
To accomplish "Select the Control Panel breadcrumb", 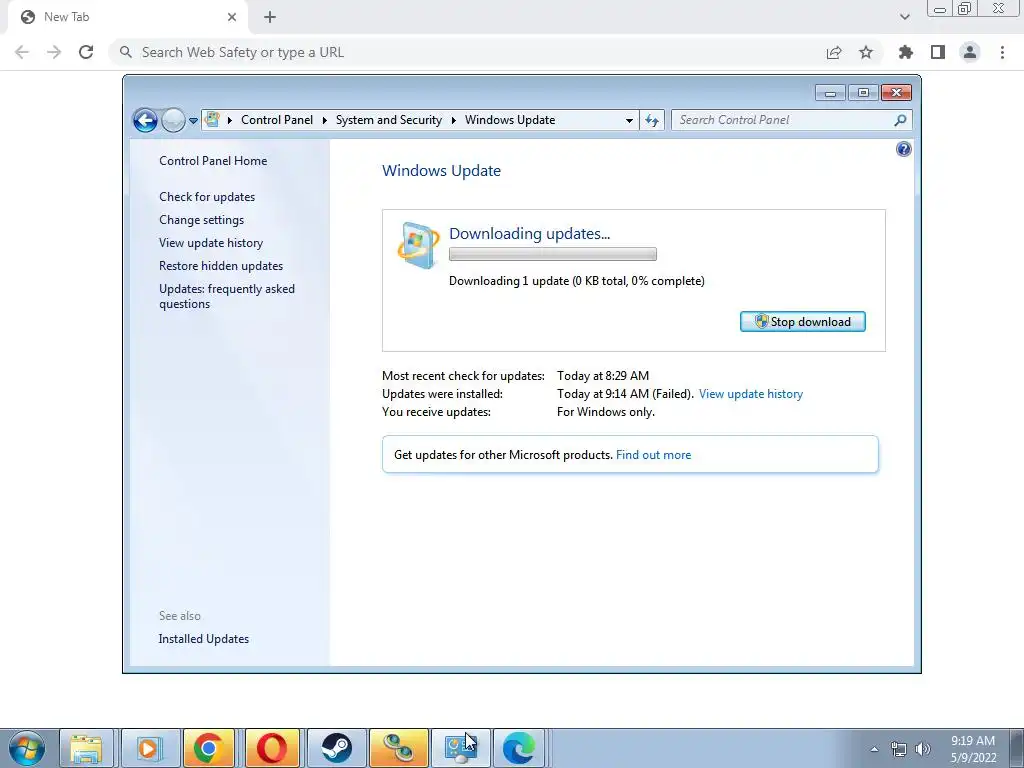I will click(277, 120).
